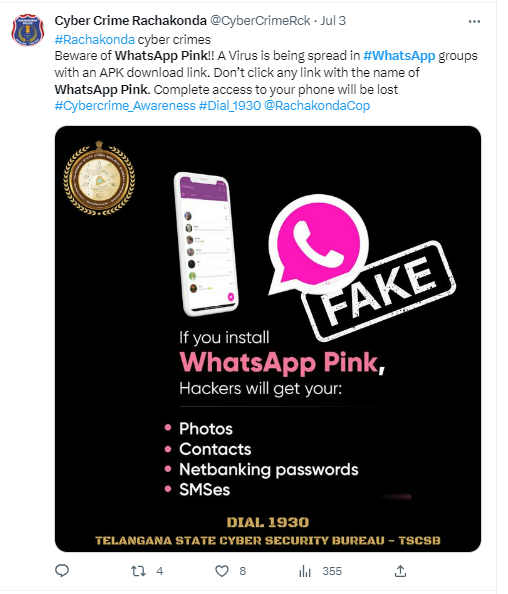
Task: Open the @CyberCrimeRck handle
Action: click(x=260, y=20)
